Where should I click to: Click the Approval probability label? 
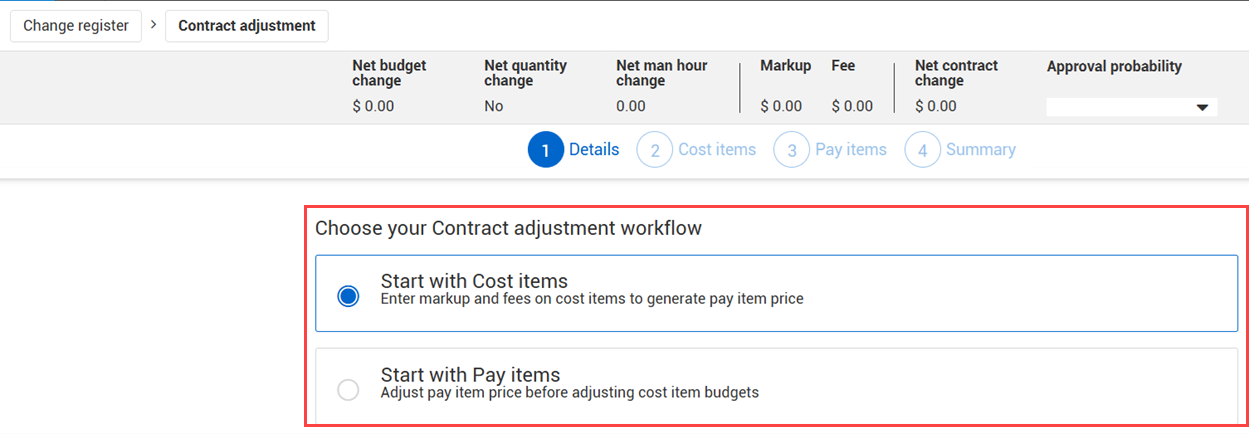coord(1114,66)
